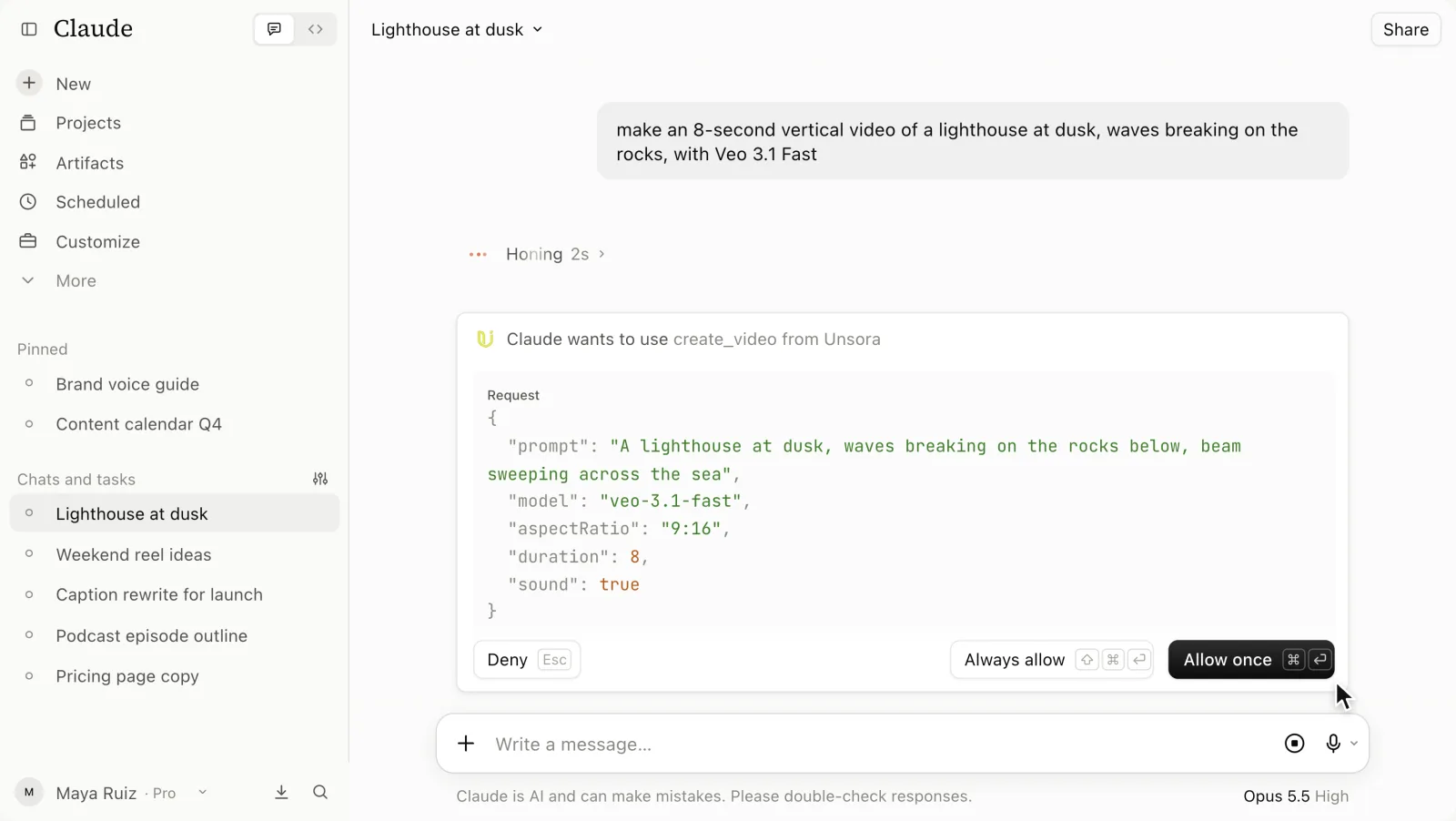Open the Customize briefcase icon
The width and height of the screenshot is (1456, 821).
pos(28,241)
